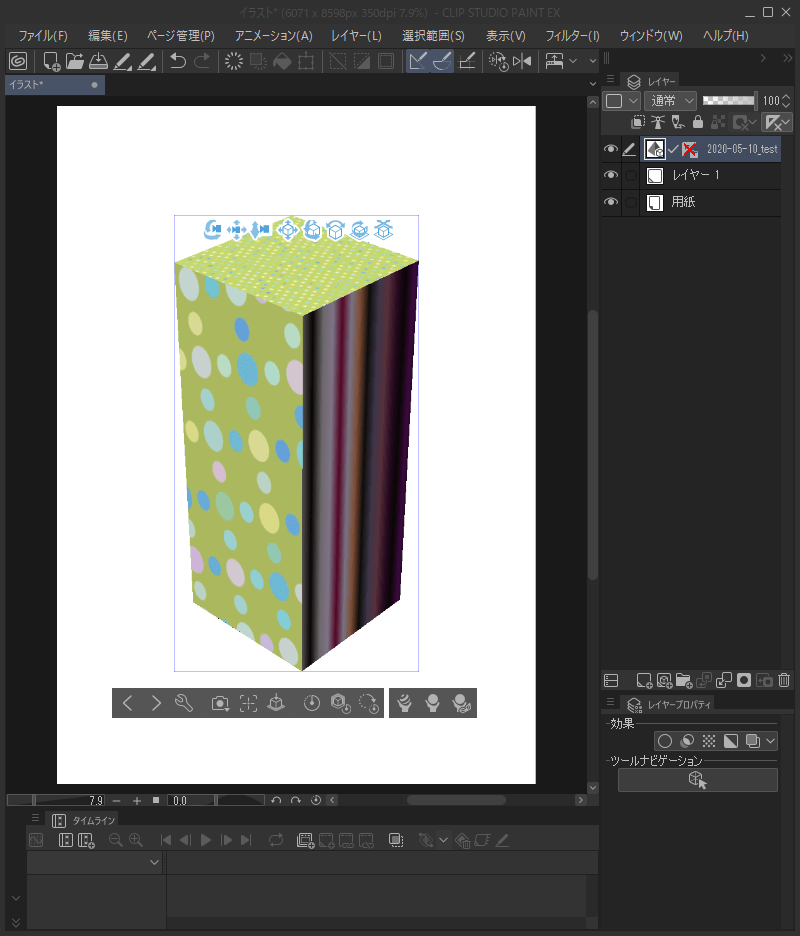Click the wrench tool icon below the 3D object

coord(183,703)
